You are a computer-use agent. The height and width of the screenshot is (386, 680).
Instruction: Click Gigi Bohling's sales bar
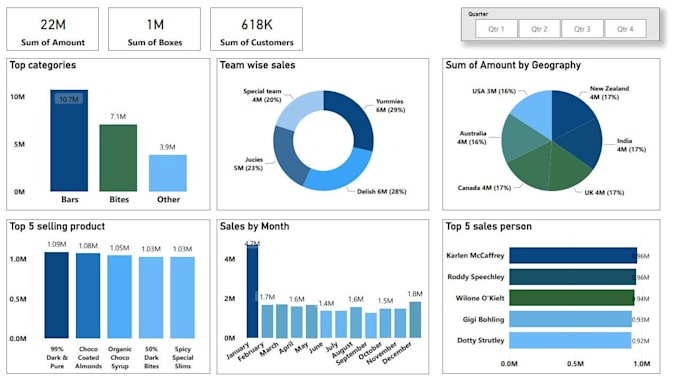point(570,319)
